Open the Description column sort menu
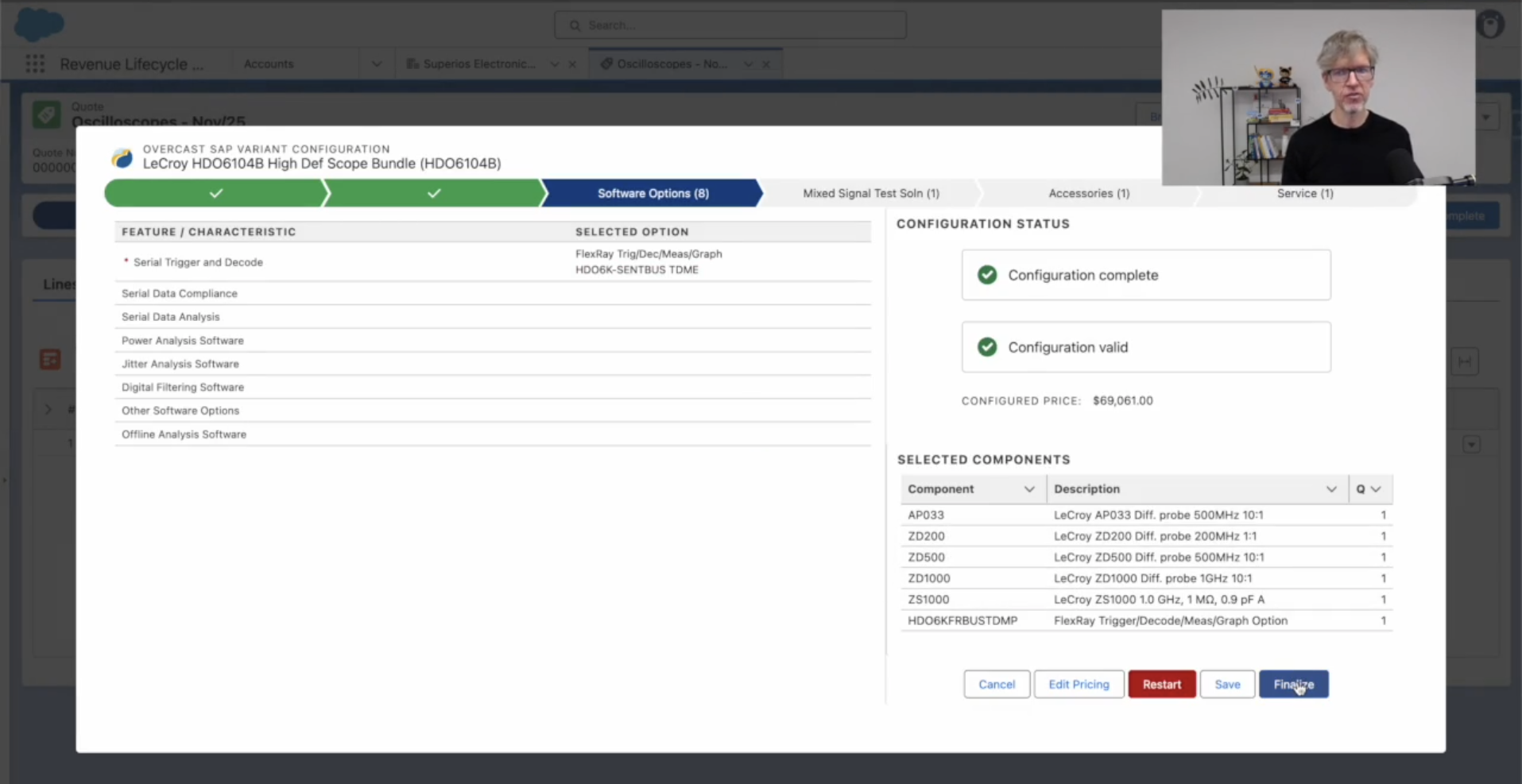The width and height of the screenshot is (1522, 784). tap(1331, 489)
